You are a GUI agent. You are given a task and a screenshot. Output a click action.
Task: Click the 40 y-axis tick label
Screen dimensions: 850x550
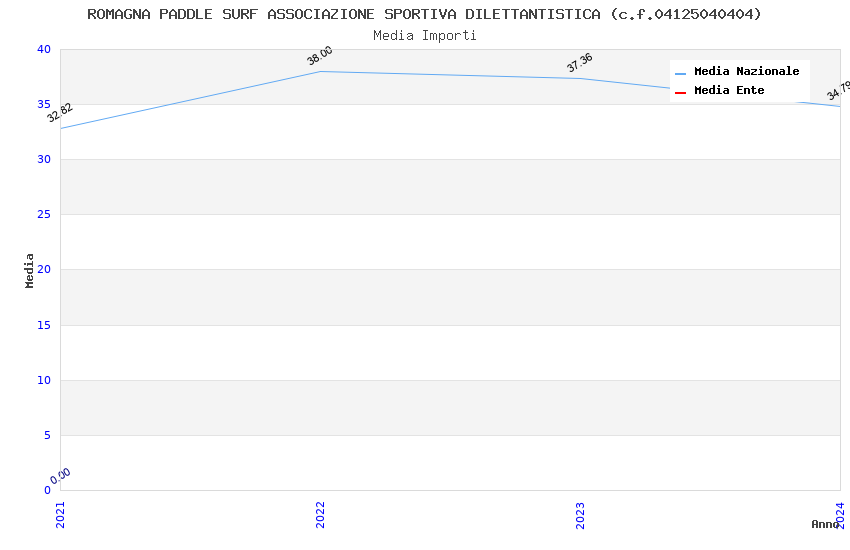tap(43, 50)
